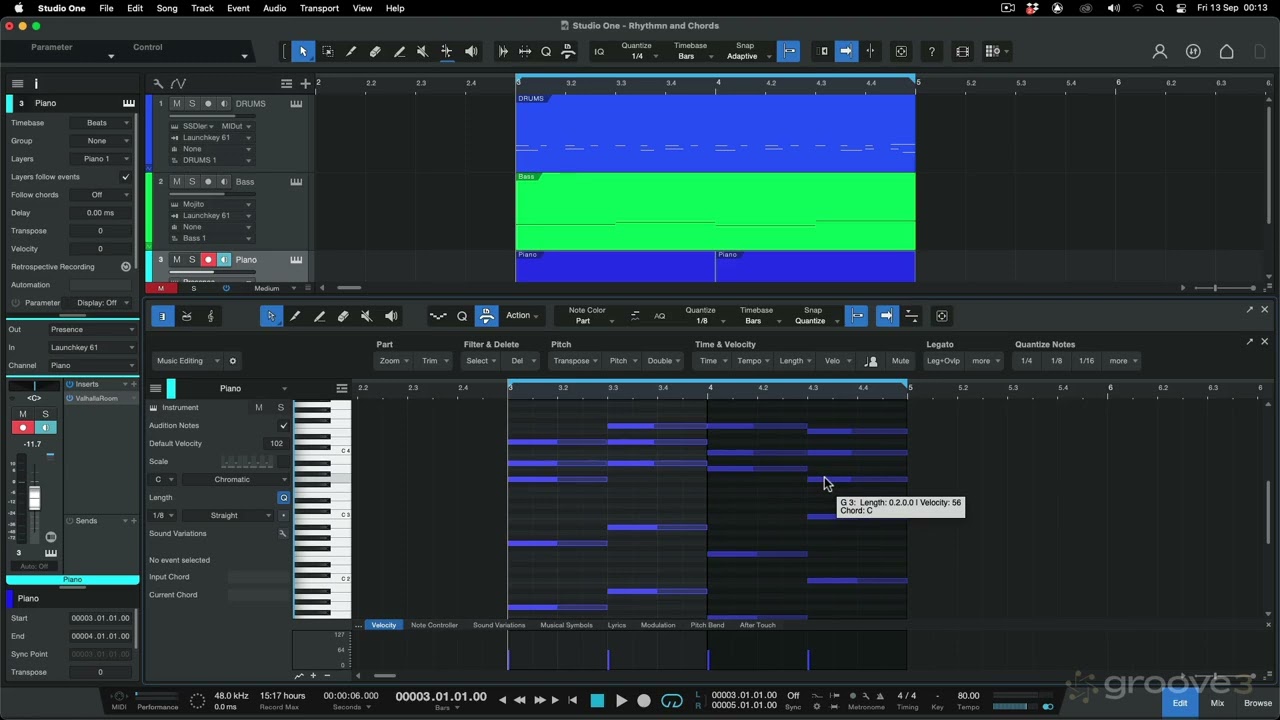Open the home start page icon
This screenshot has height=720, width=1280.
click(x=1227, y=52)
